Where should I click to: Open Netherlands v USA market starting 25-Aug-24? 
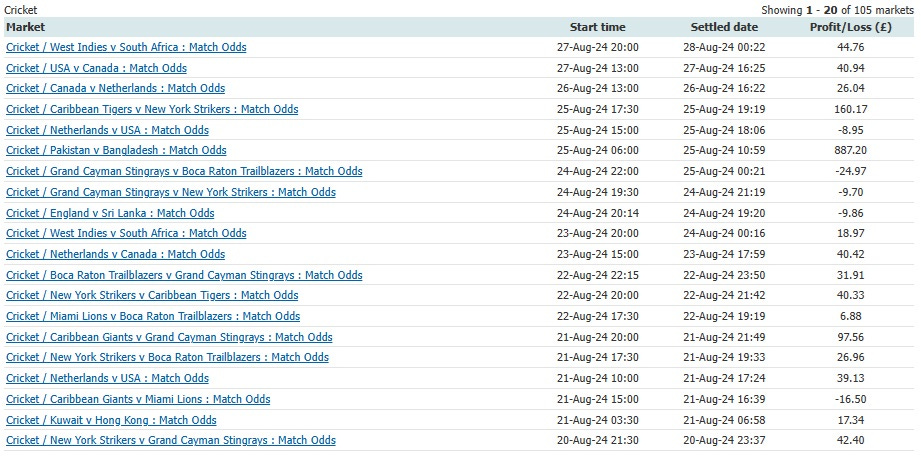pos(107,130)
